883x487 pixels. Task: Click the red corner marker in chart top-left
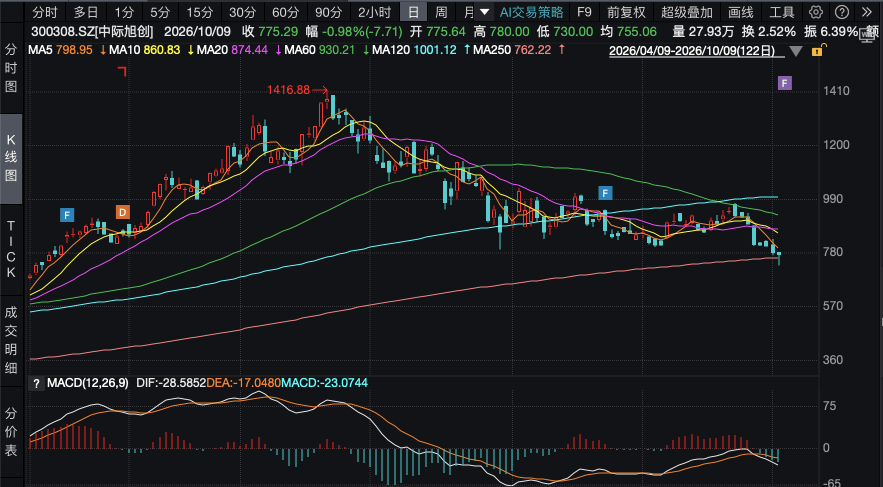(x=122, y=71)
